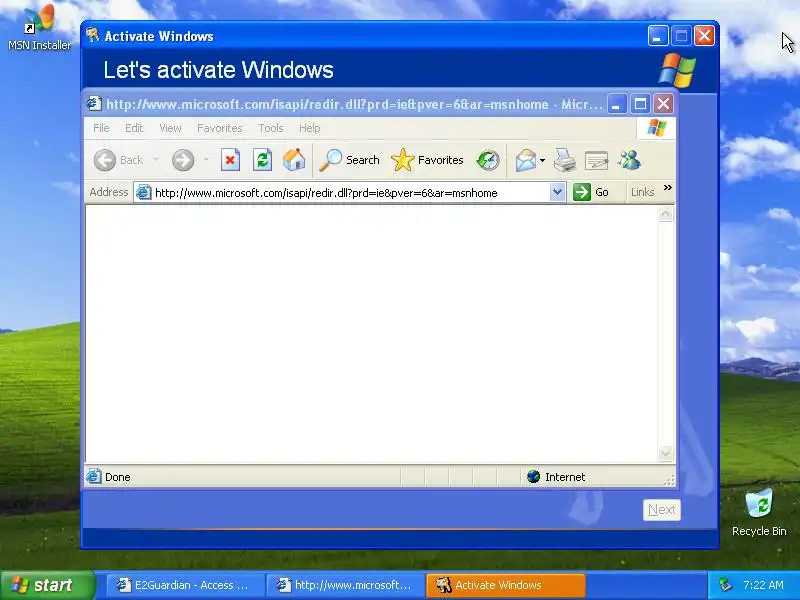
Task: Select the Recycle Bin desktop icon
Action: pyautogui.click(x=759, y=512)
